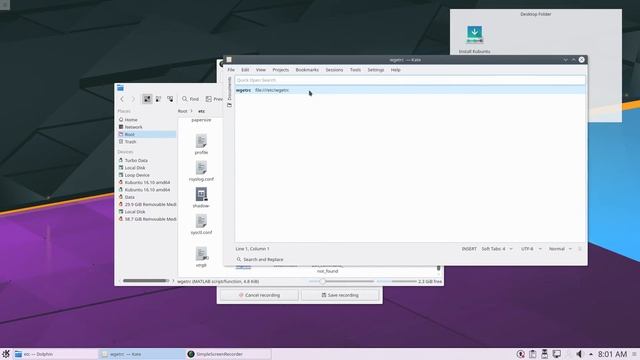Open Turbo Data device

(147, 160)
